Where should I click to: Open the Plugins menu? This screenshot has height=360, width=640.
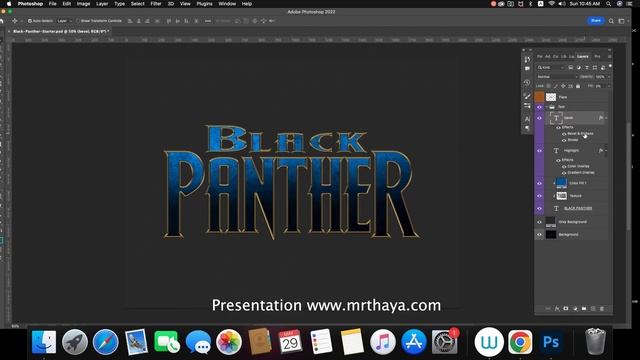tap(204, 4)
